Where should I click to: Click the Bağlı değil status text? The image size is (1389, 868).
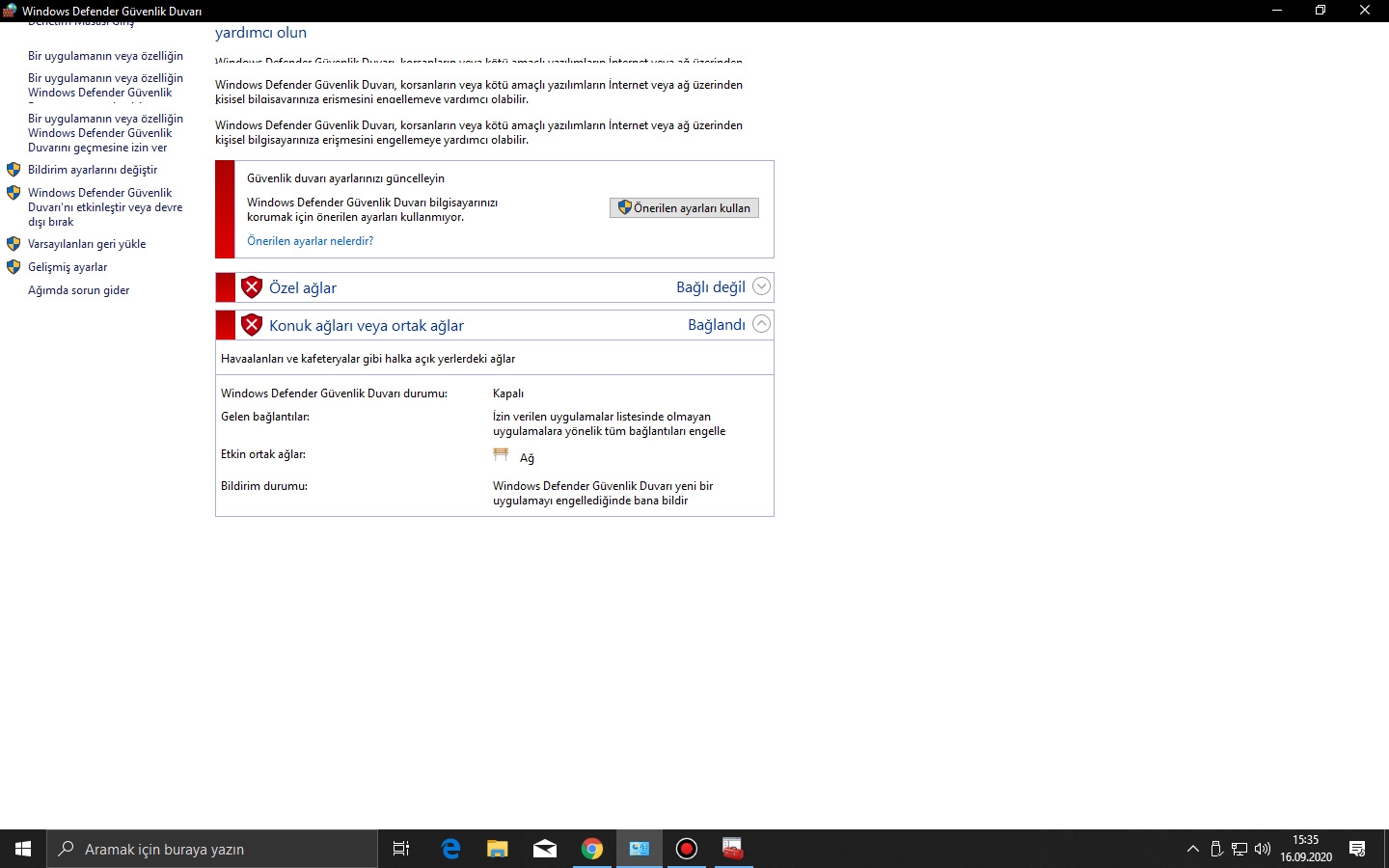point(711,287)
